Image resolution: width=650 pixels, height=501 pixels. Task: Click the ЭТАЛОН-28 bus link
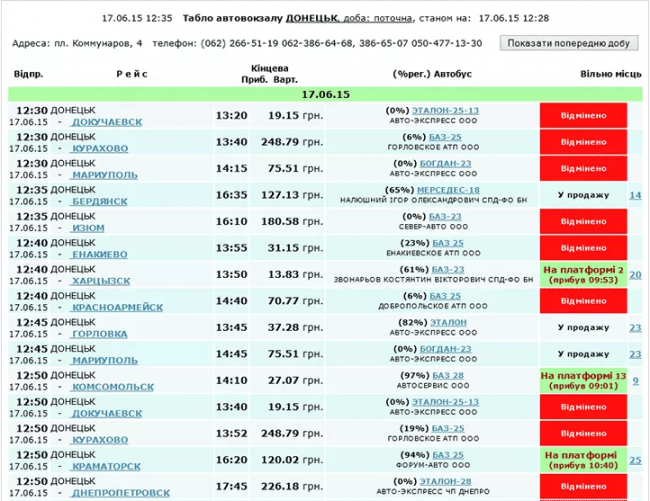point(446,481)
